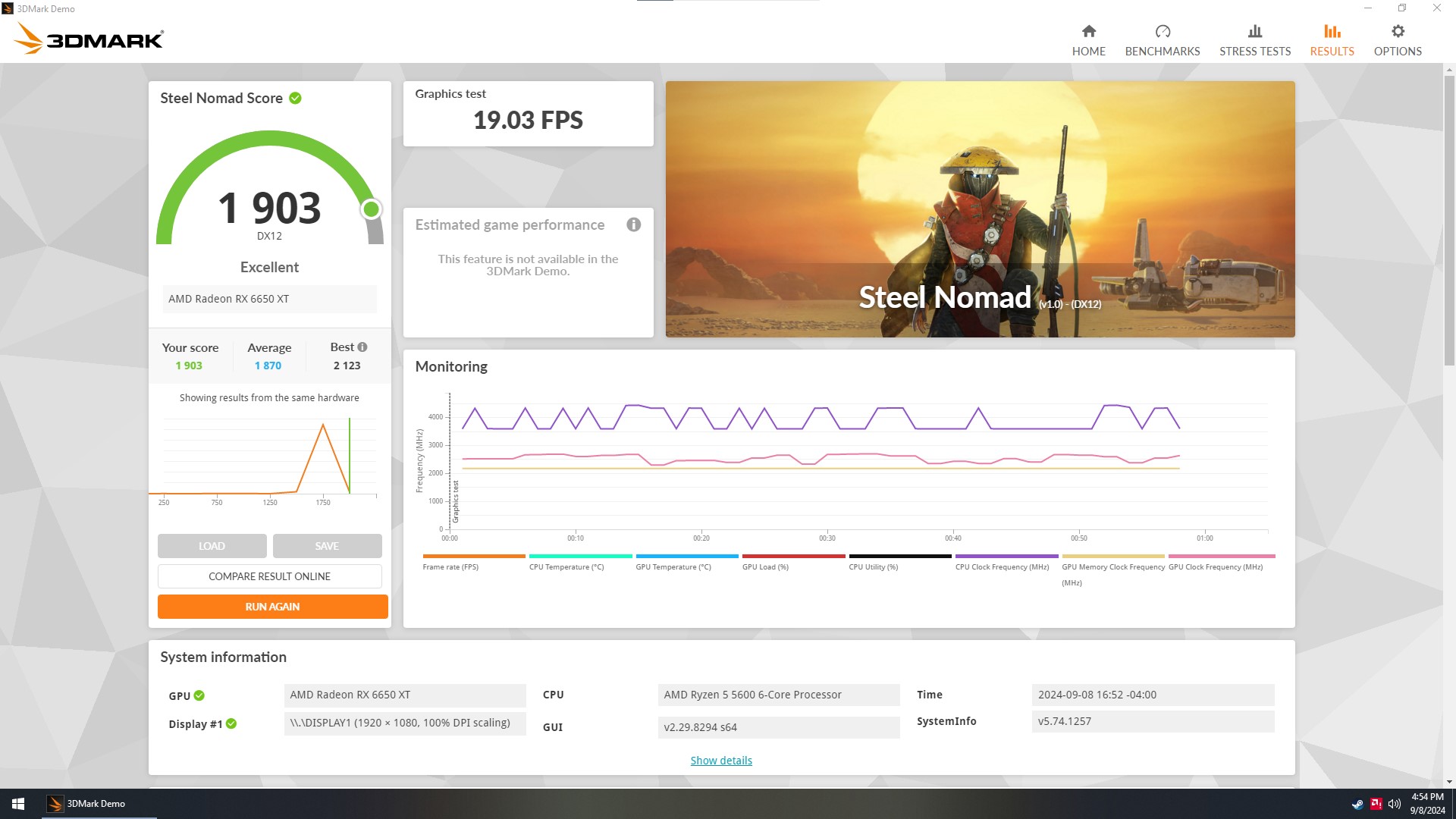Click Your score value 1 903
Screen dimensions: 1456x819
pos(189,366)
